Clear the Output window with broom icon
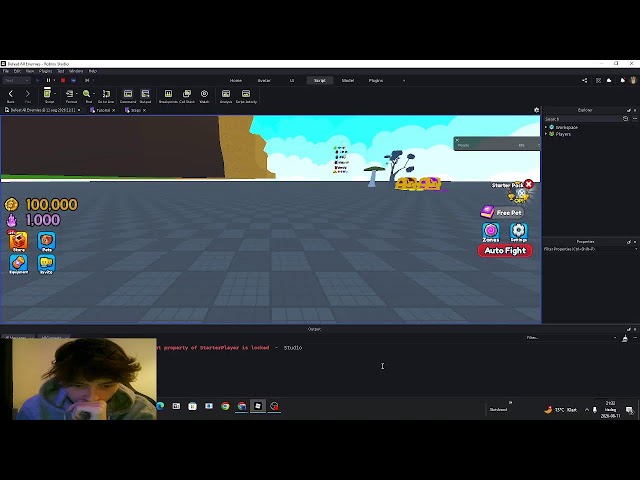 [x=624, y=338]
